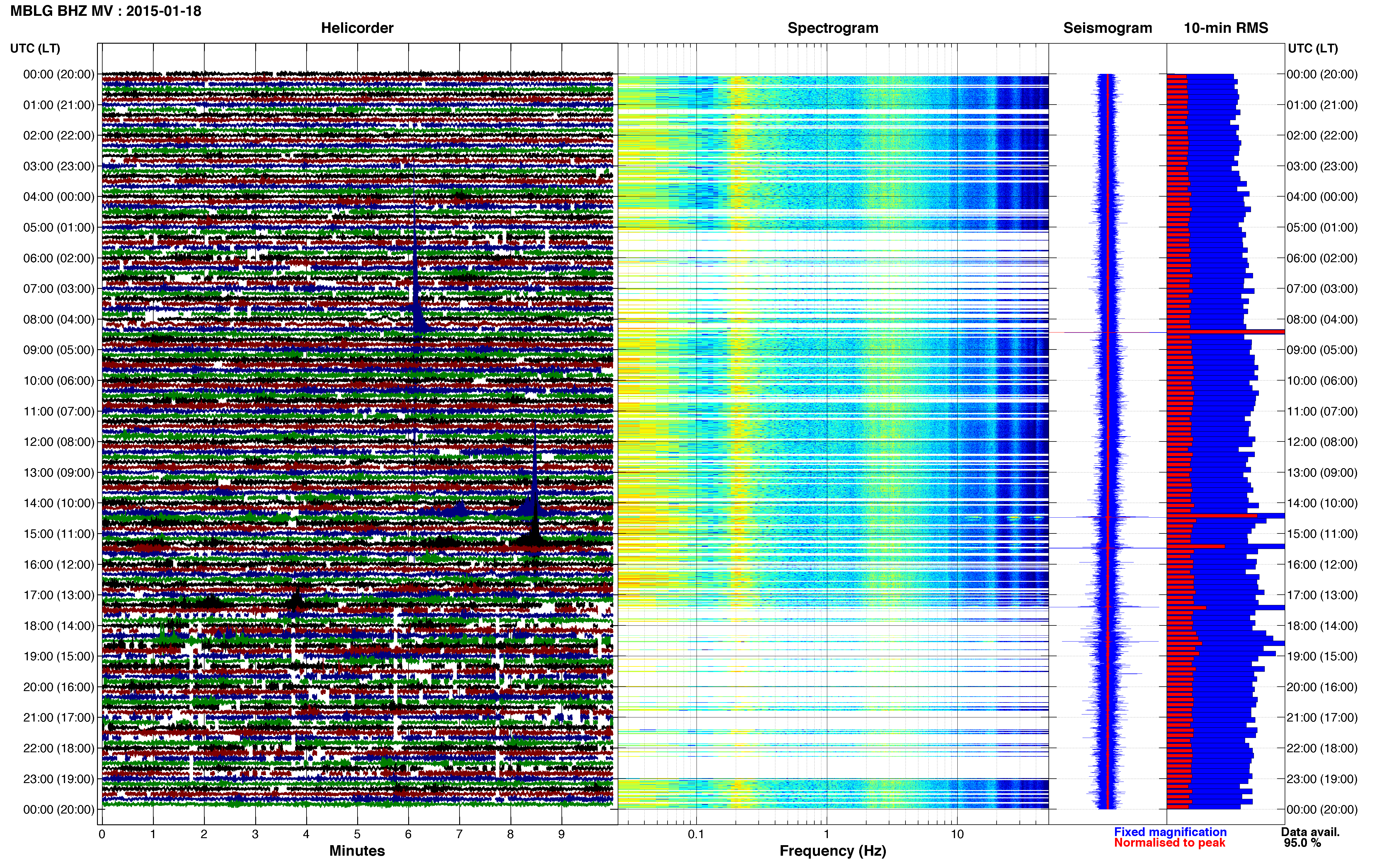Click "06:00 (02:00)" on the Helicorder time axis

coord(59,258)
